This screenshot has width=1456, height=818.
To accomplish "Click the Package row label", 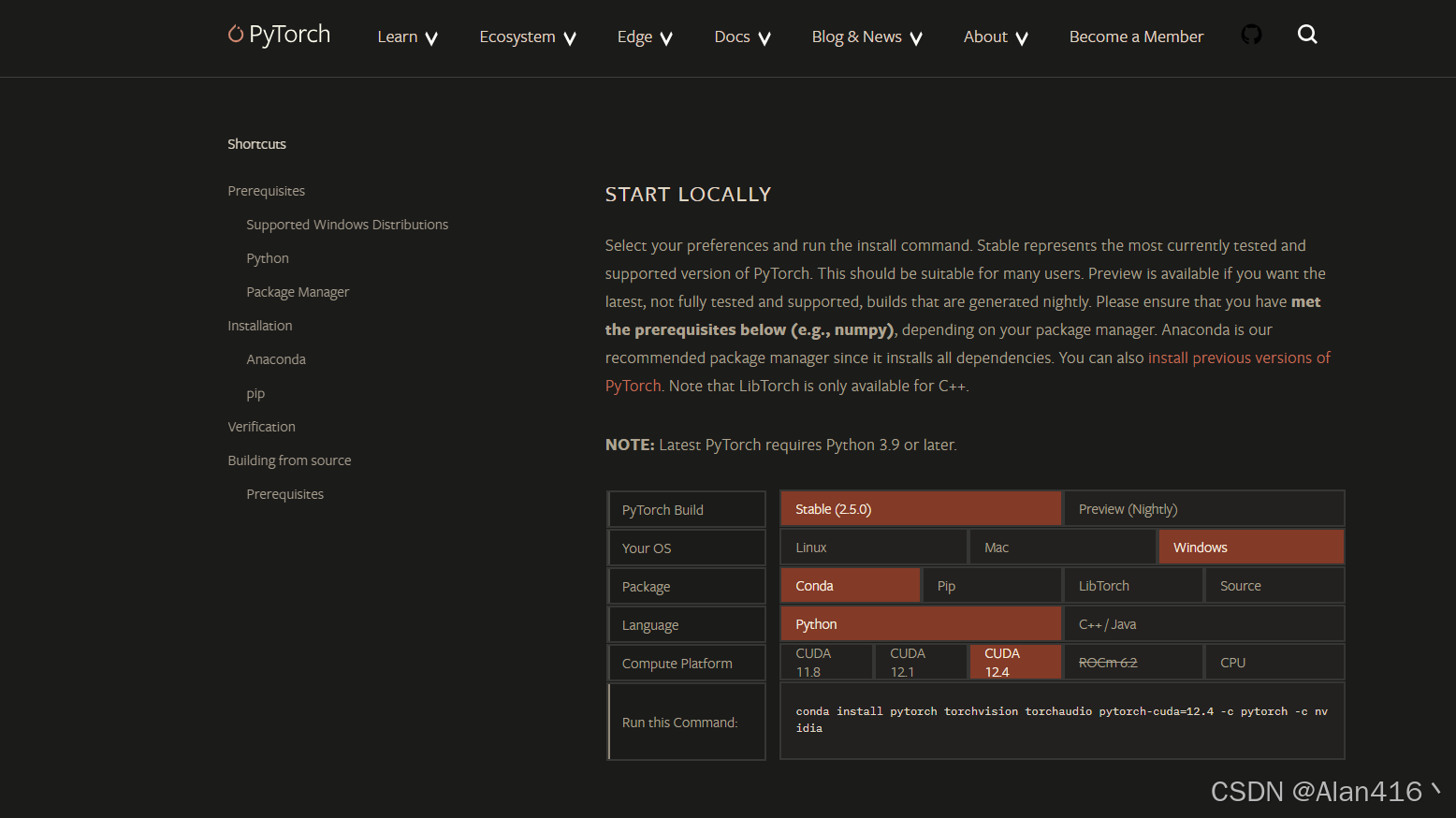I will point(687,587).
